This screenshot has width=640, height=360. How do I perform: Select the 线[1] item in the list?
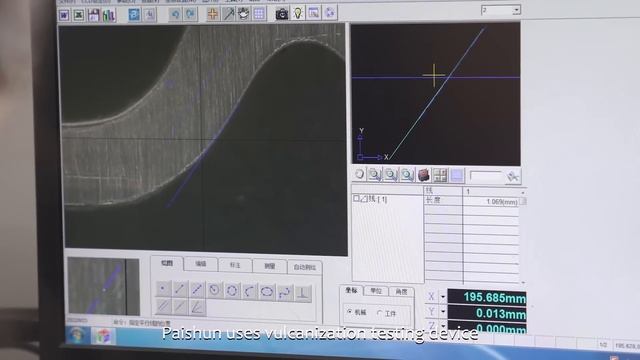[x=378, y=199]
